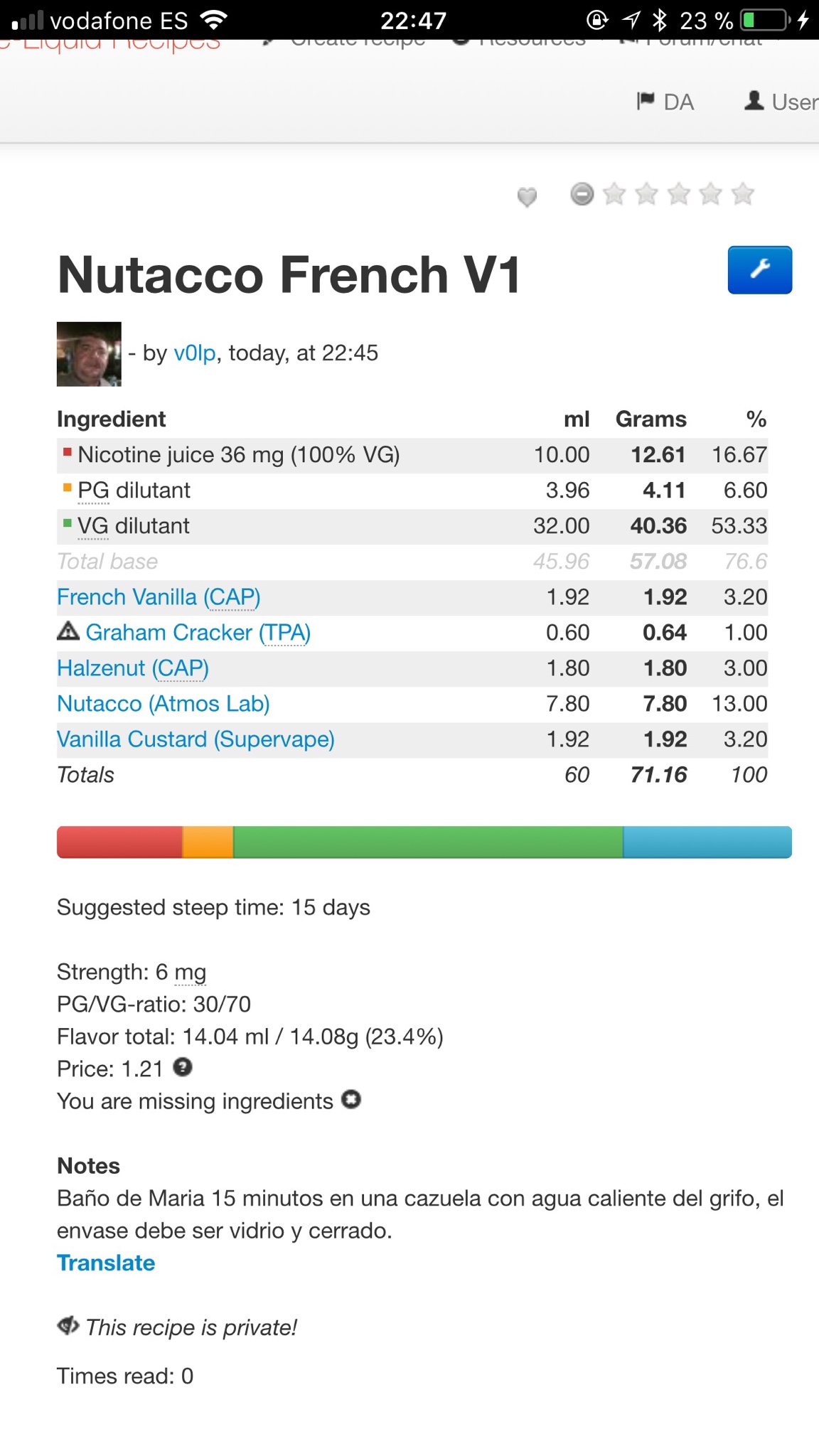Viewport: 819px width, 1456px height.
Task: Open the recipe edit wrench tool
Action: (x=759, y=270)
